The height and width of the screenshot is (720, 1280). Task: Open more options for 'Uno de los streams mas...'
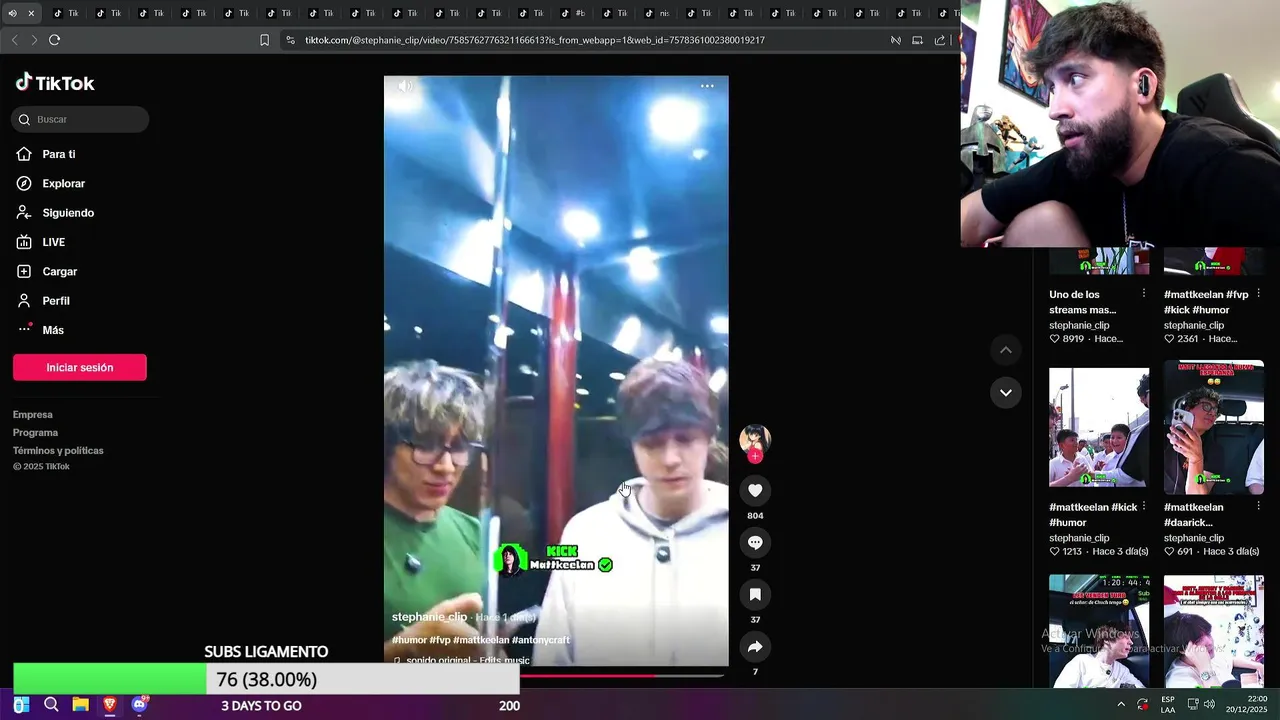click(x=1144, y=294)
